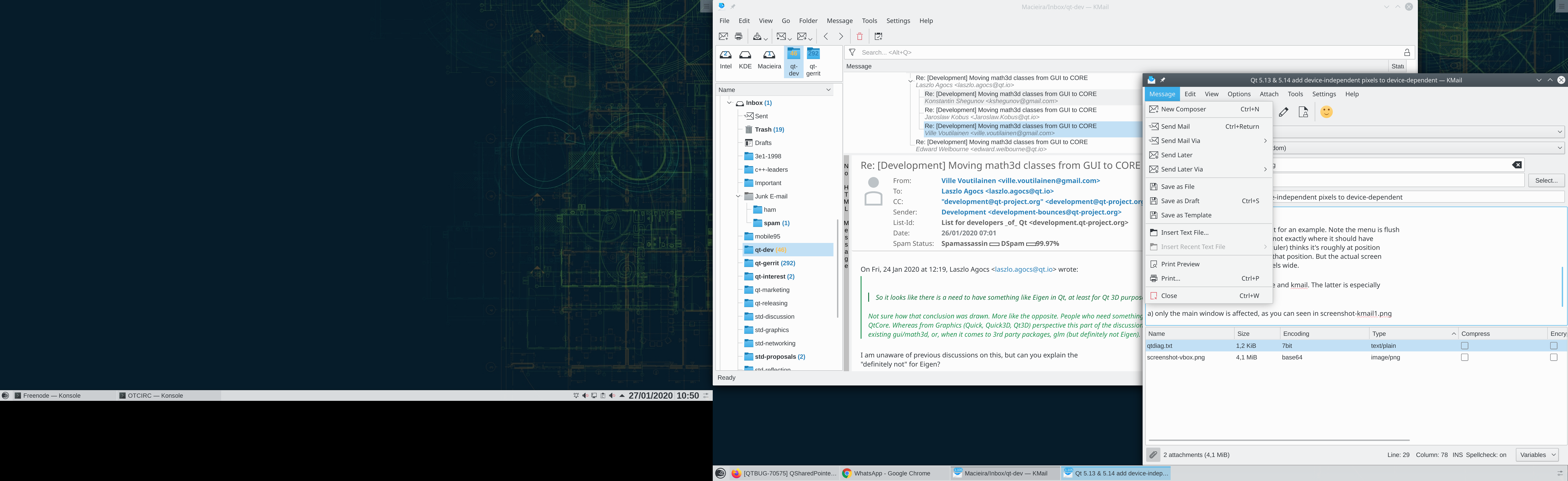Check Compress box for screenshot-vbox.png
1568x481 pixels.
(1464, 357)
